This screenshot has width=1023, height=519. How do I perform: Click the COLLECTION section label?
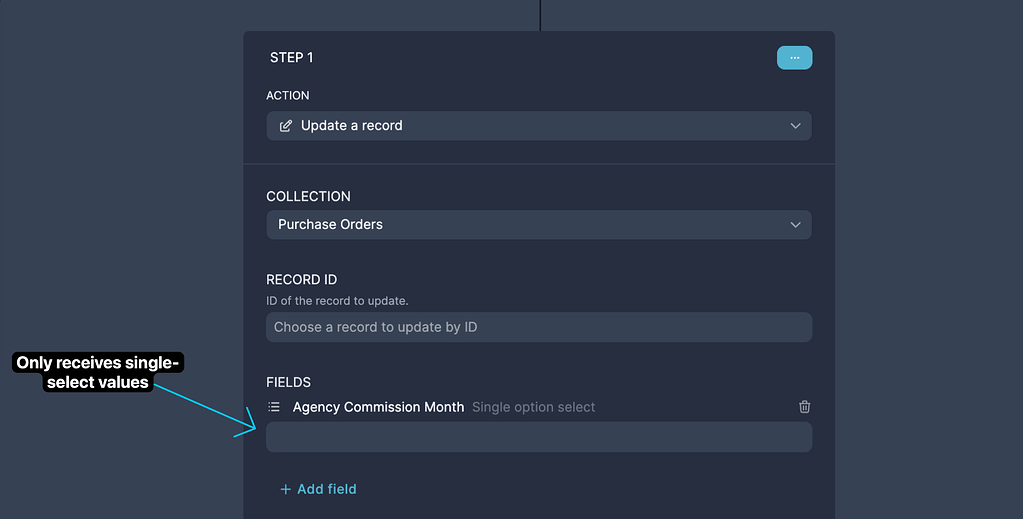[x=308, y=196]
